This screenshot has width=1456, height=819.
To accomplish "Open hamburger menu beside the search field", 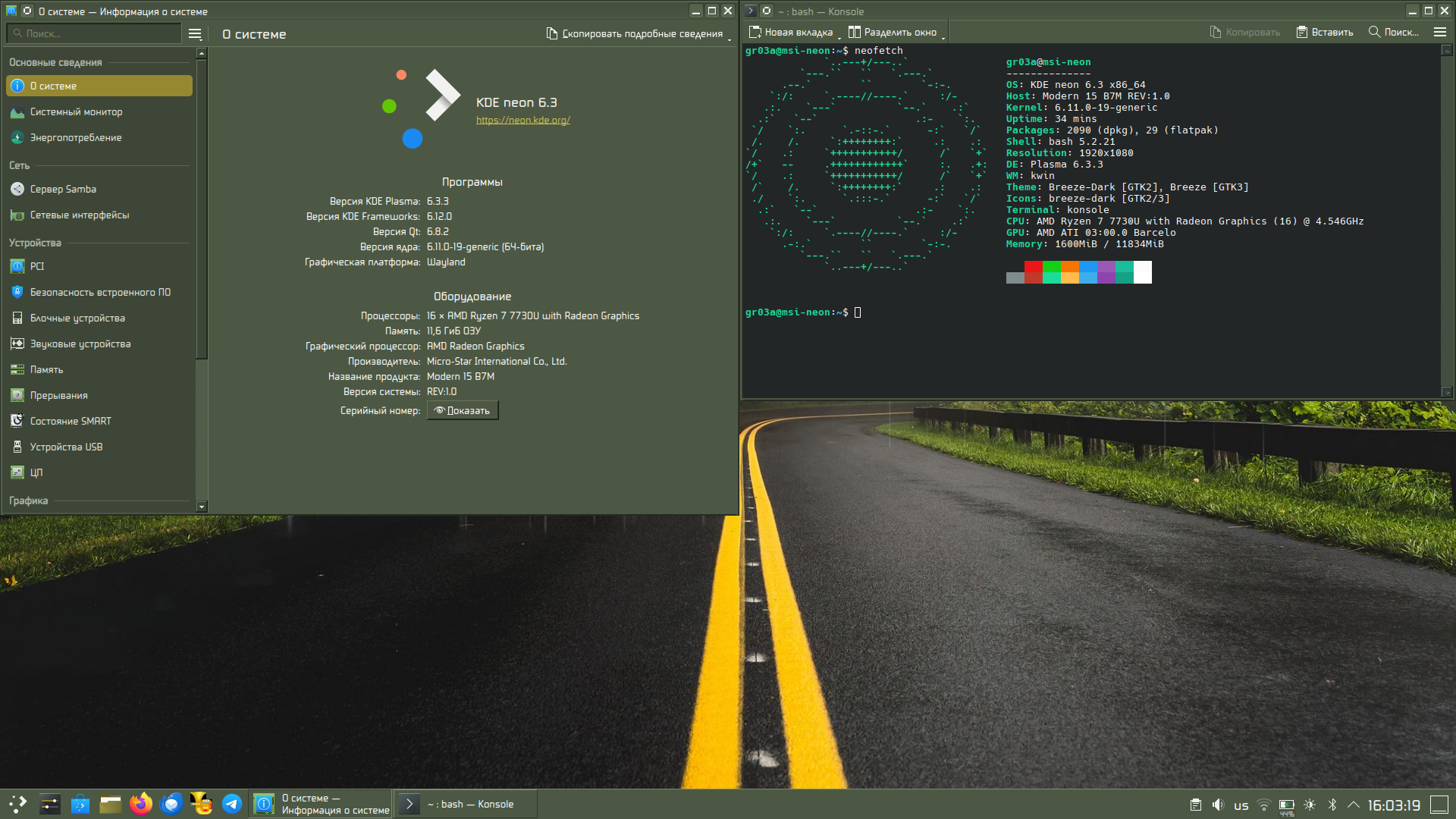I will [x=195, y=34].
